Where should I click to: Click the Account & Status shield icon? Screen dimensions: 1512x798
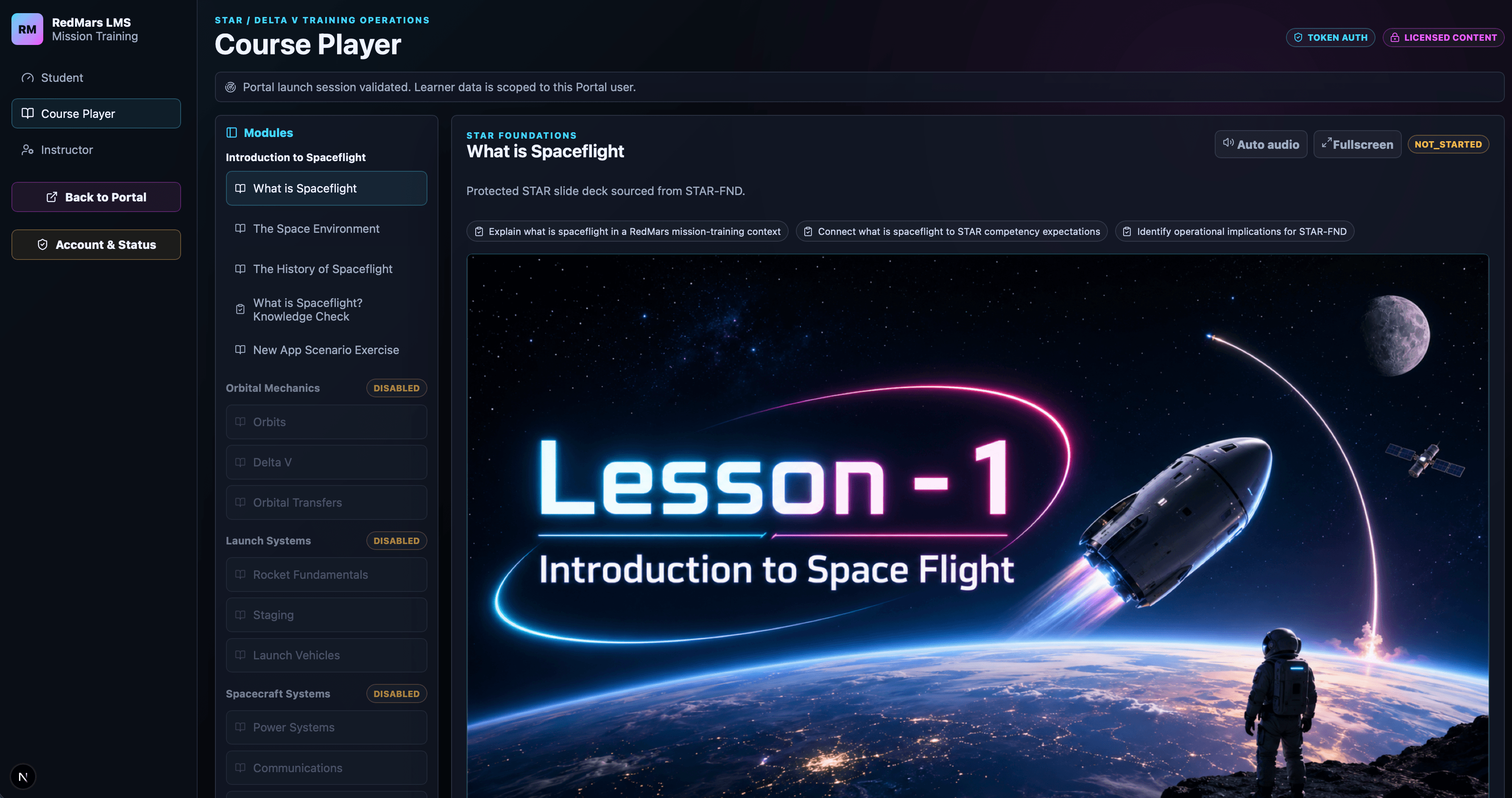(42, 245)
